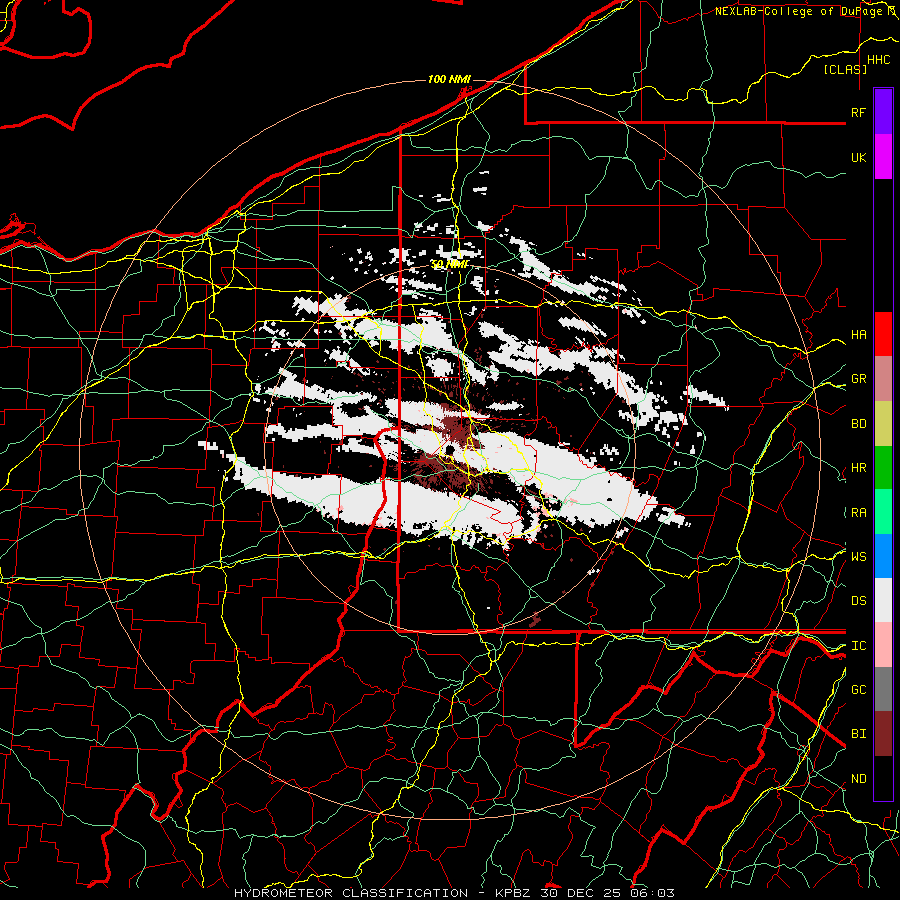Select the light pink IC legend swatch
Screen dimensions: 900x900
click(x=883, y=645)
